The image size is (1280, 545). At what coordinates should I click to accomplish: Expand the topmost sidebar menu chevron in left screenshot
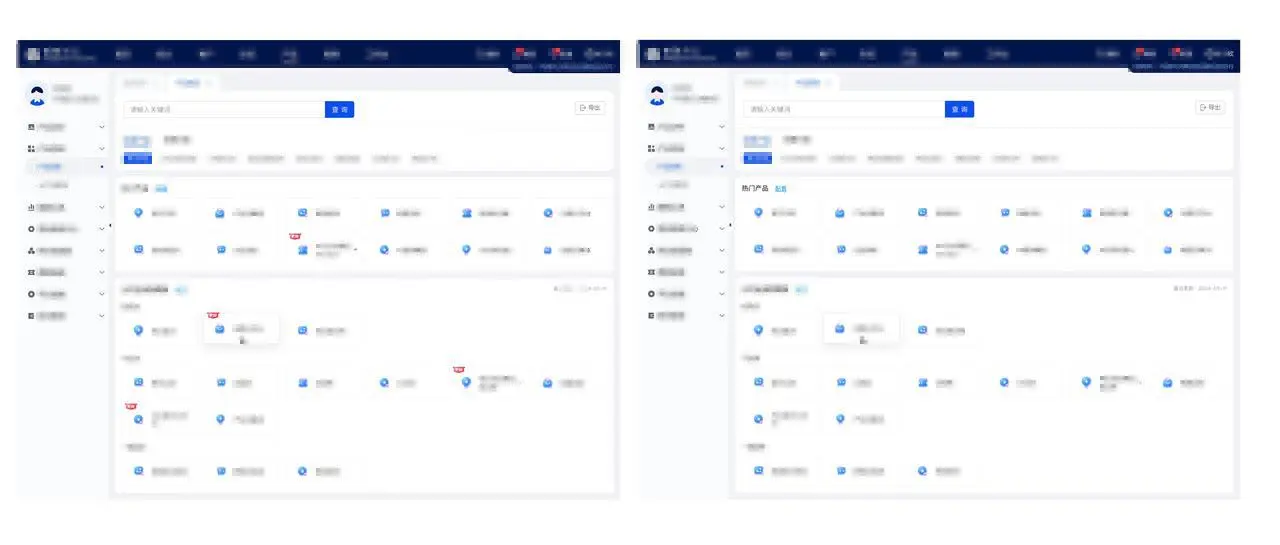point(101,127)
